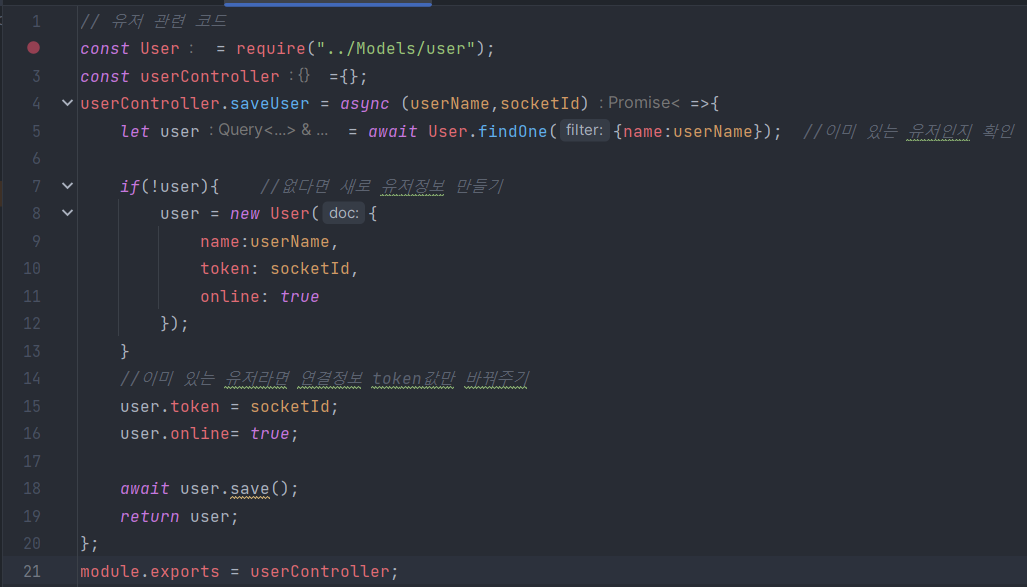Remove the breakpoint on line 2
Viewport: 1027px width, 587px height.
[33, 48]
